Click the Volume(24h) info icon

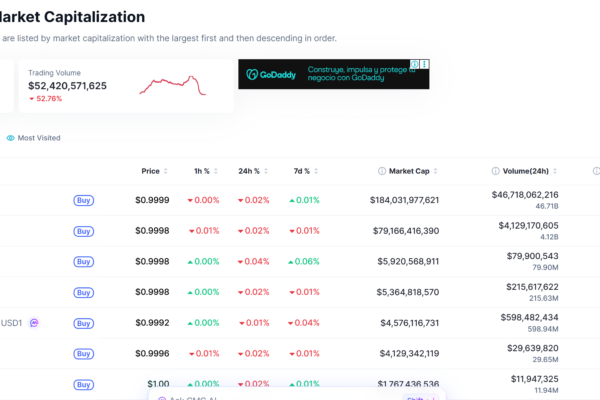coord(495,171)
